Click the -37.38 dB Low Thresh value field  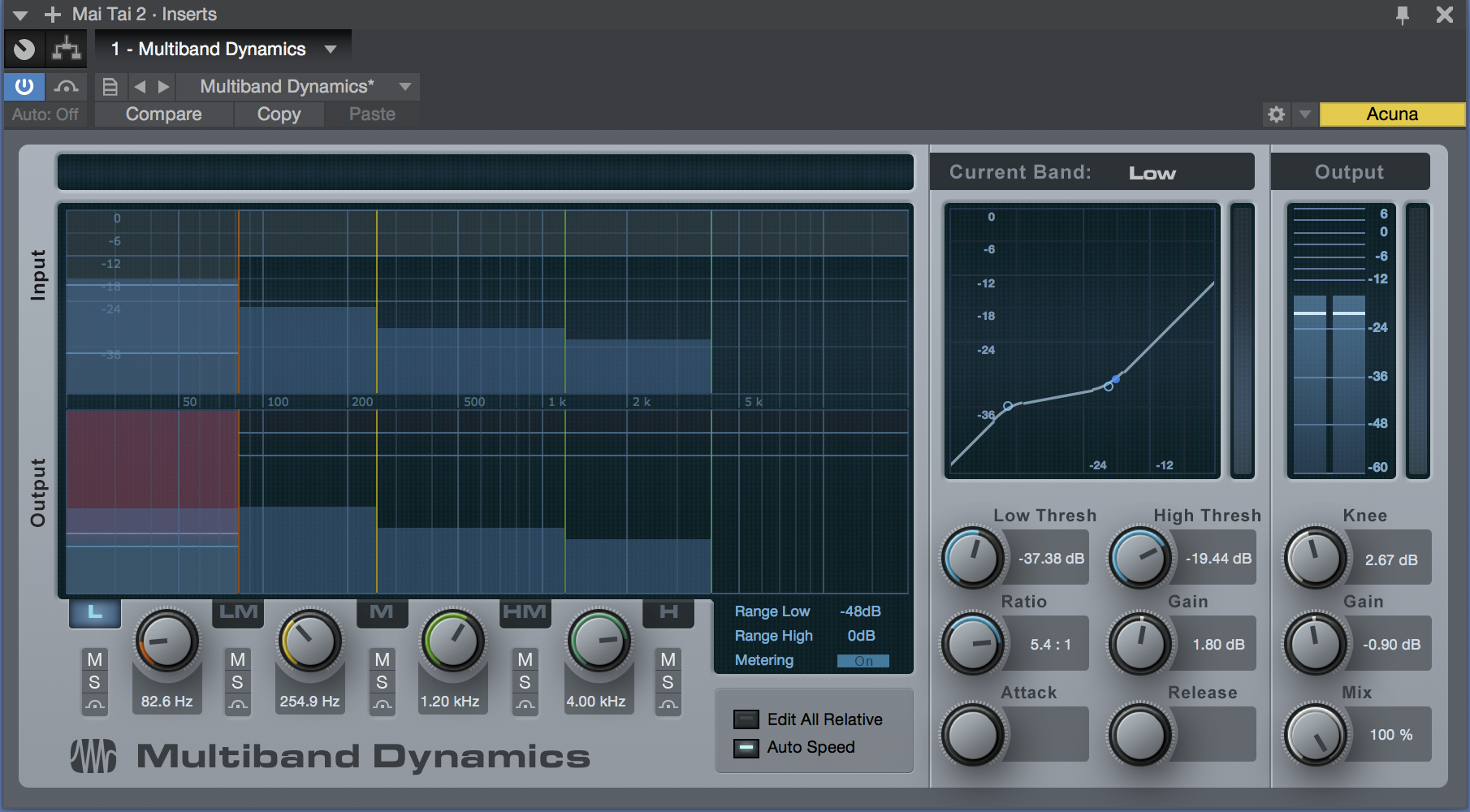pyautogui.click(x=1051, y=559)
